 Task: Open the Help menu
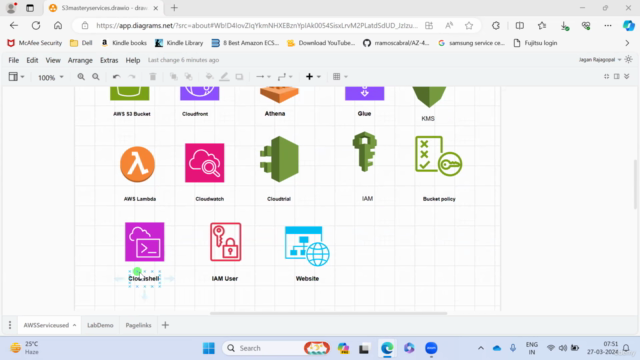pos(133,60)
